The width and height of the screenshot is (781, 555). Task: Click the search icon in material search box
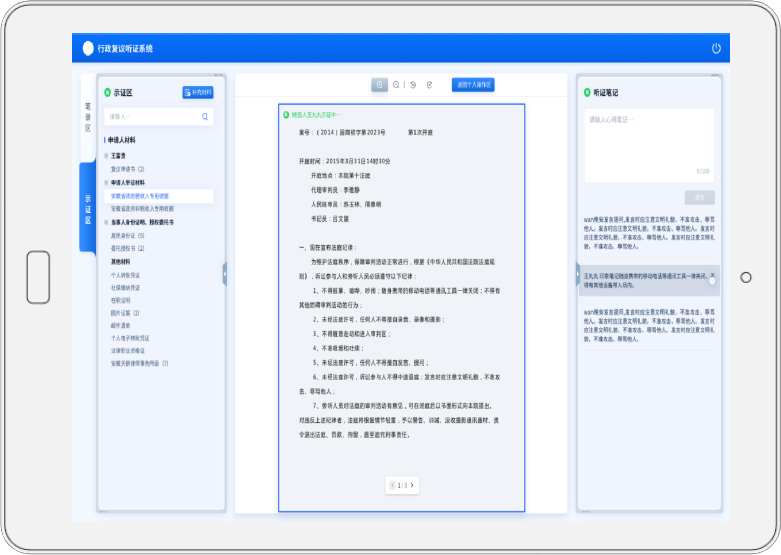tap(205, 117)
